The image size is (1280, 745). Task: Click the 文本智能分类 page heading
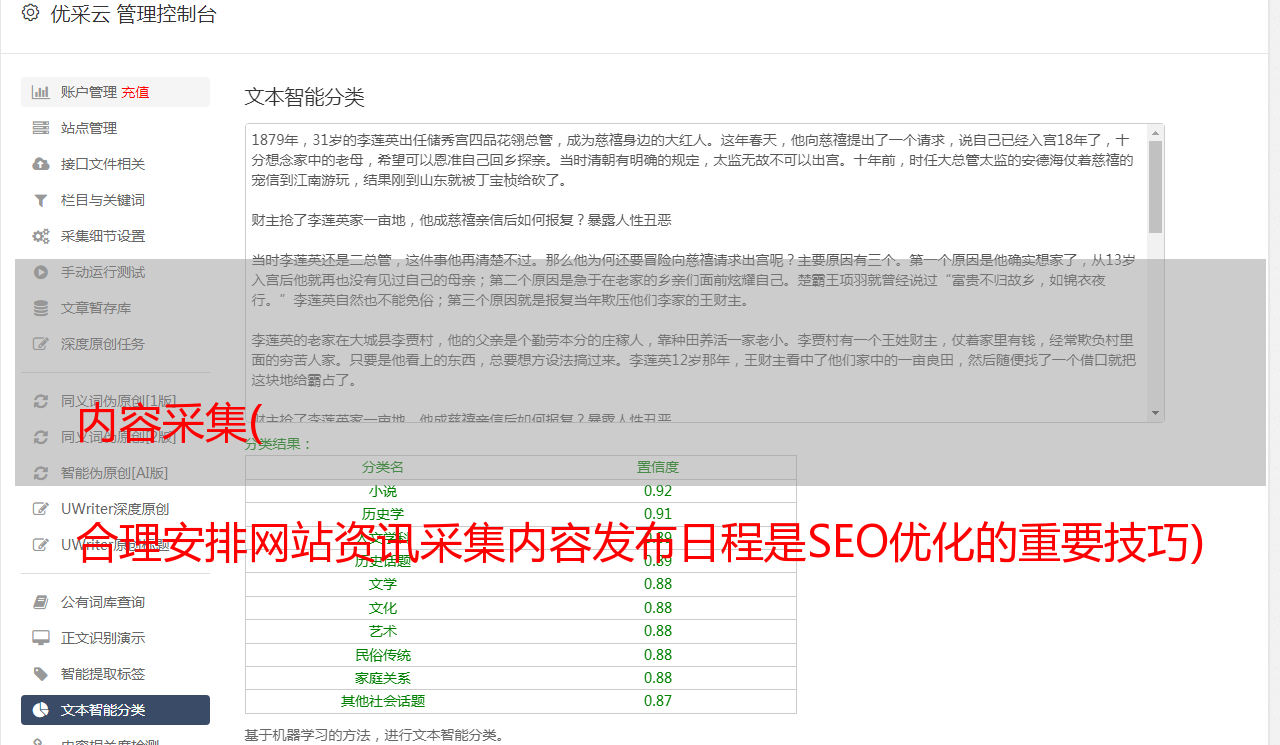[305, 97]
